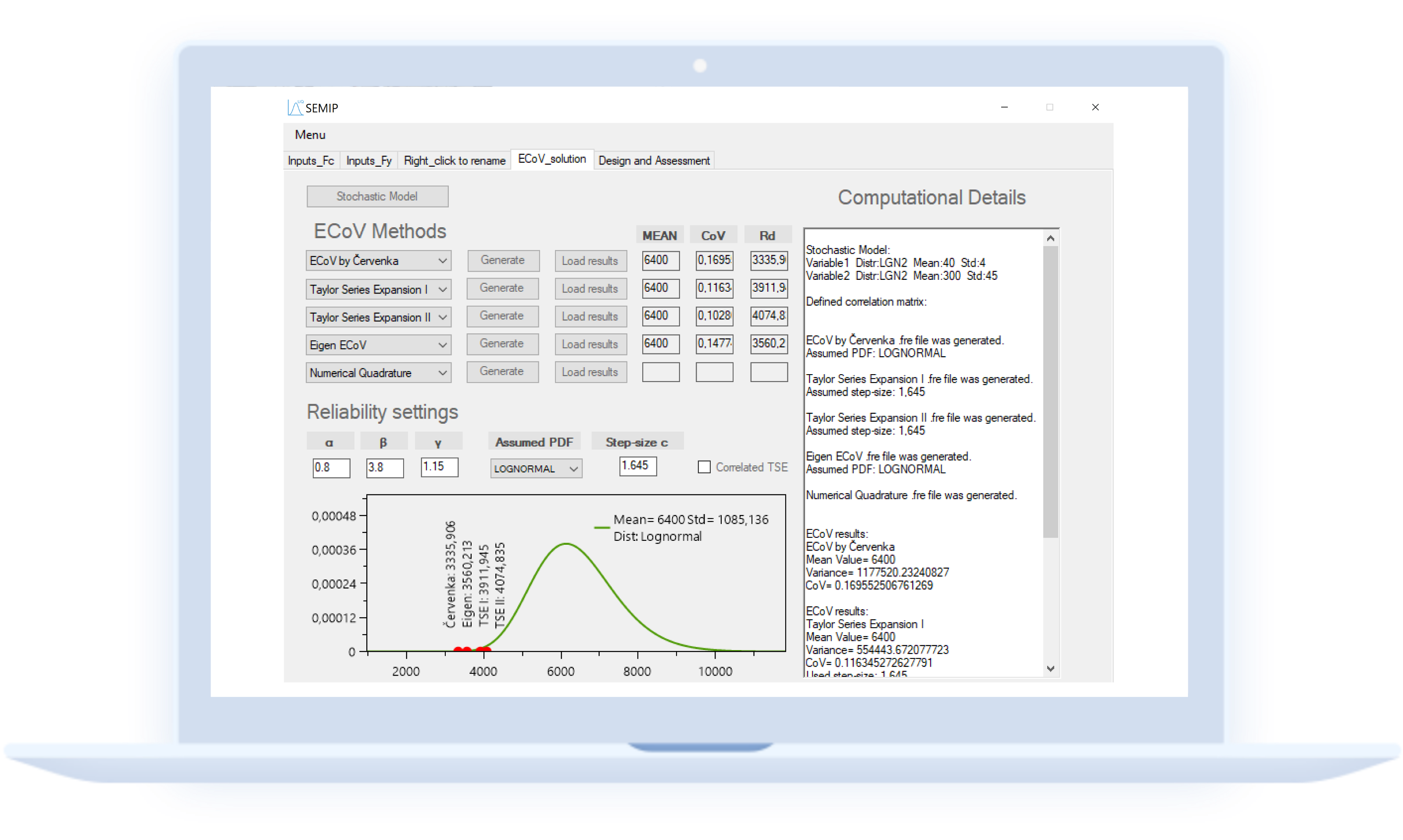Open the Eigen ECoV method dropdown
1403x840 pixels.
coord(442,345)
